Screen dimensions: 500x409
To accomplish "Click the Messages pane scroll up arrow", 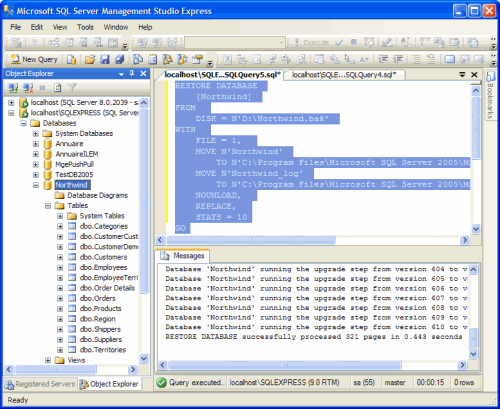I will tap(473, 269).
